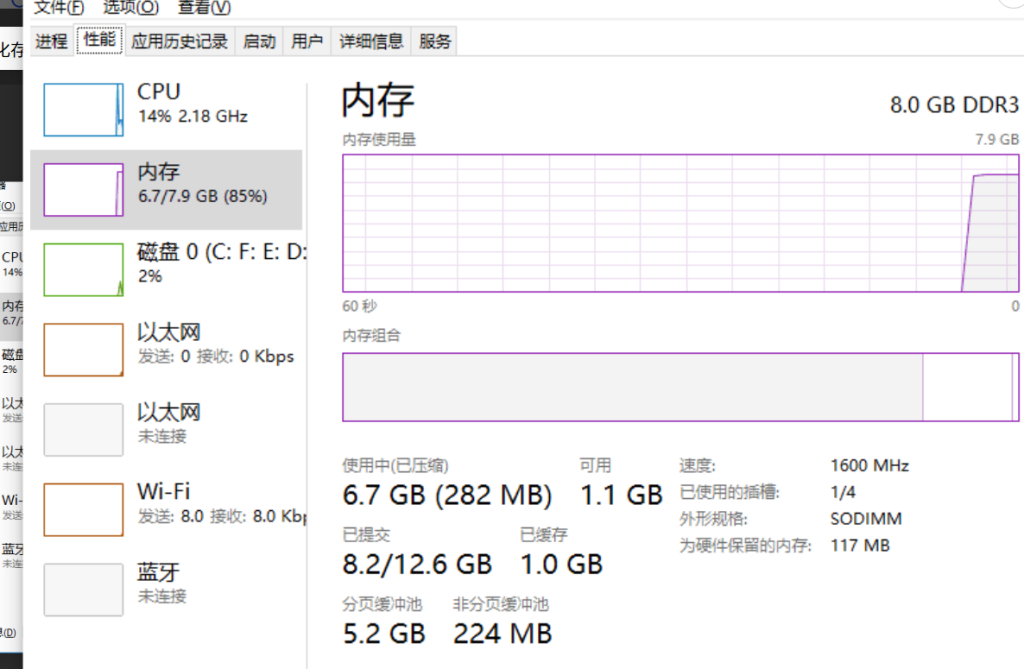The height and width of the screenshot is (669, 1024).
Task: Click the 磁盘 0 disk graph thumbnail
Action: click(83, 269)
